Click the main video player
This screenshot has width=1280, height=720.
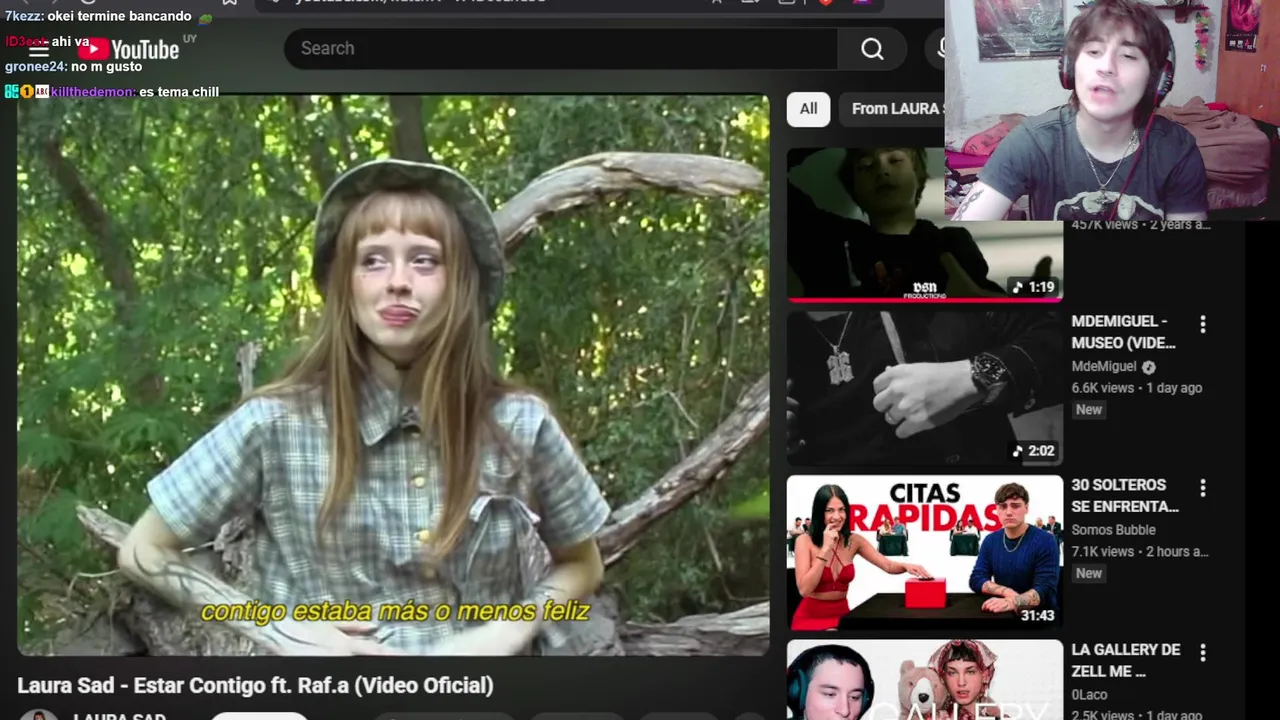[x=393, y=375]
